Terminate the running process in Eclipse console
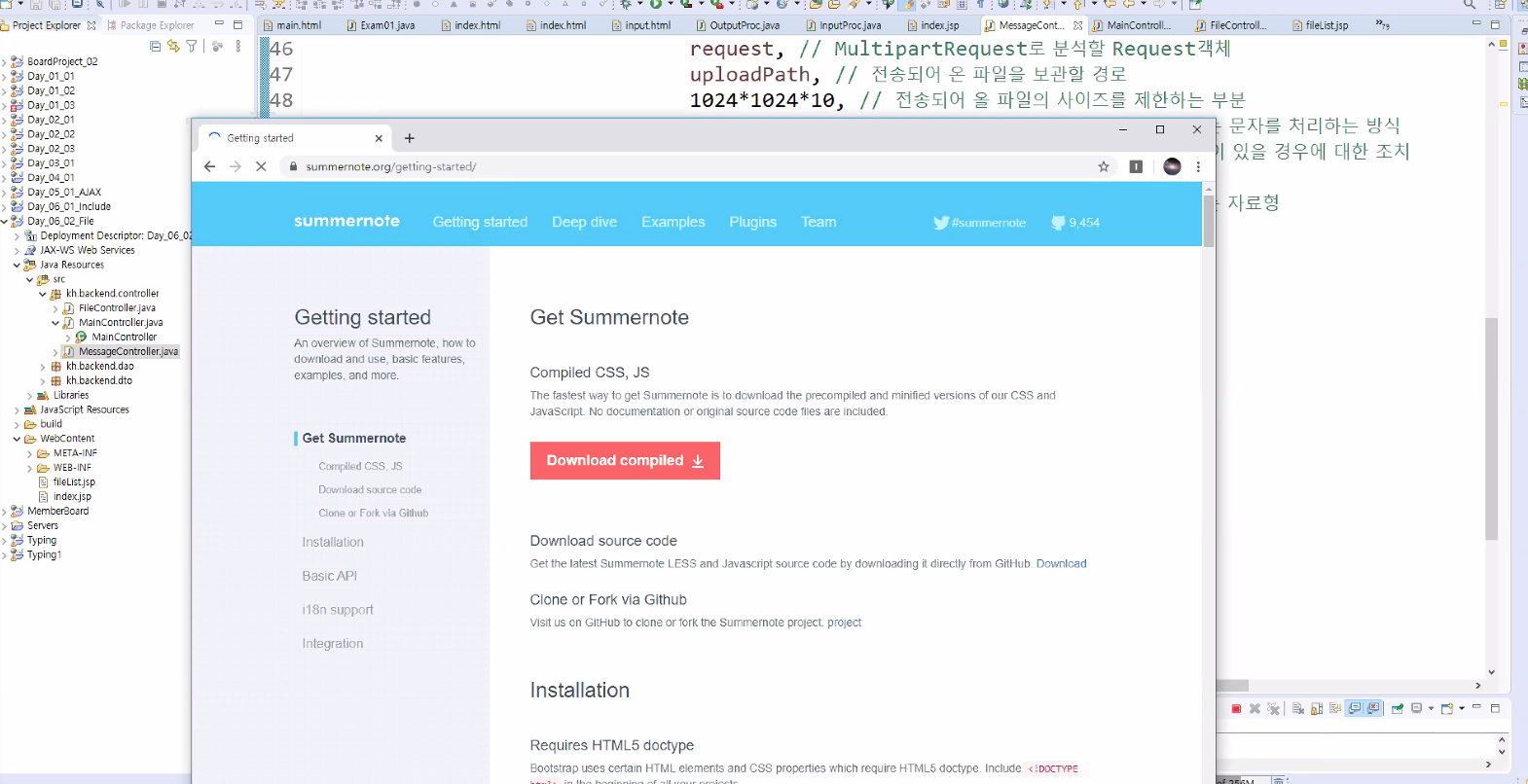 point(1236,709)
